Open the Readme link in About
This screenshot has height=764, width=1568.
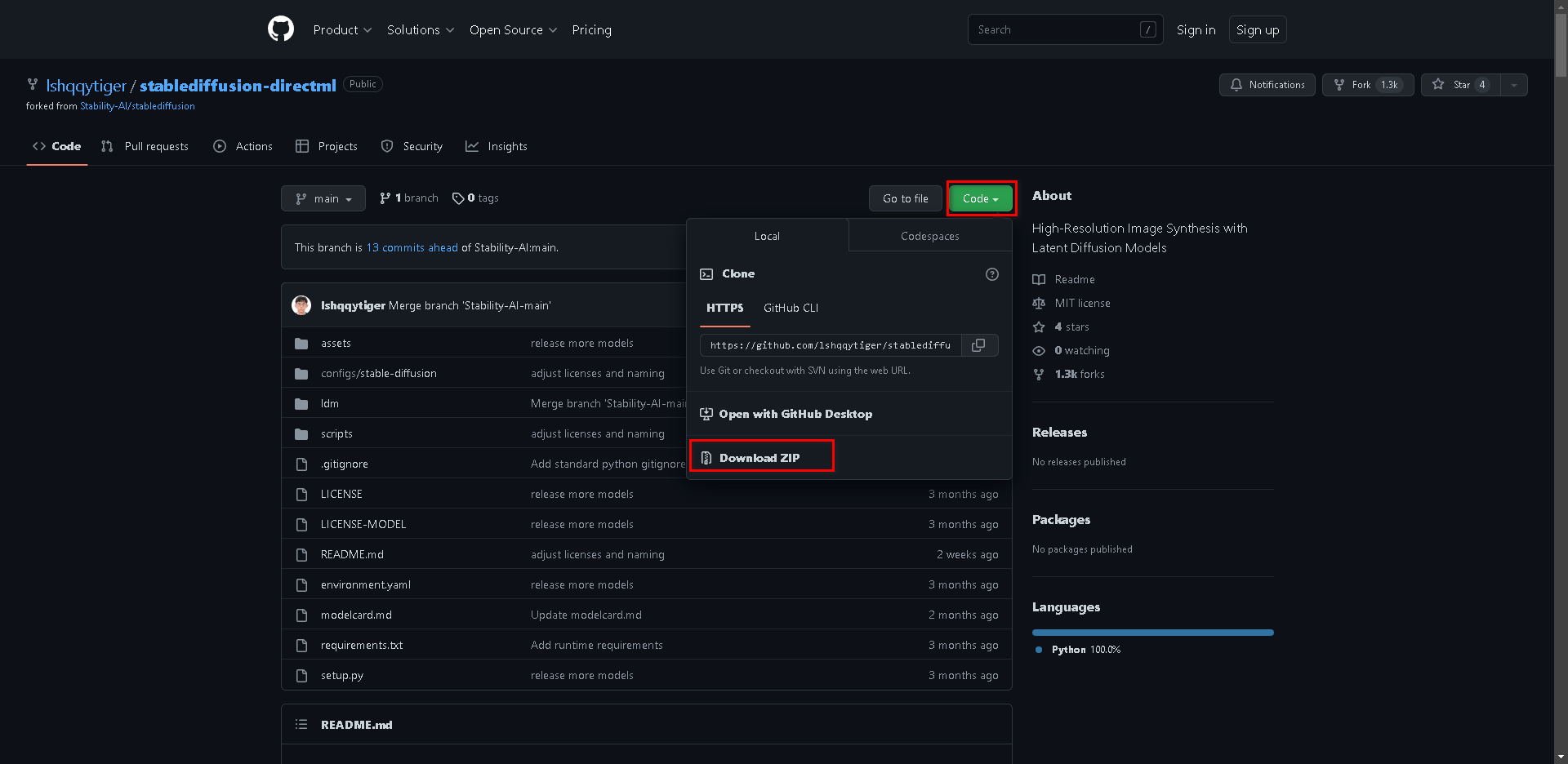click(x=1064, y=280)
